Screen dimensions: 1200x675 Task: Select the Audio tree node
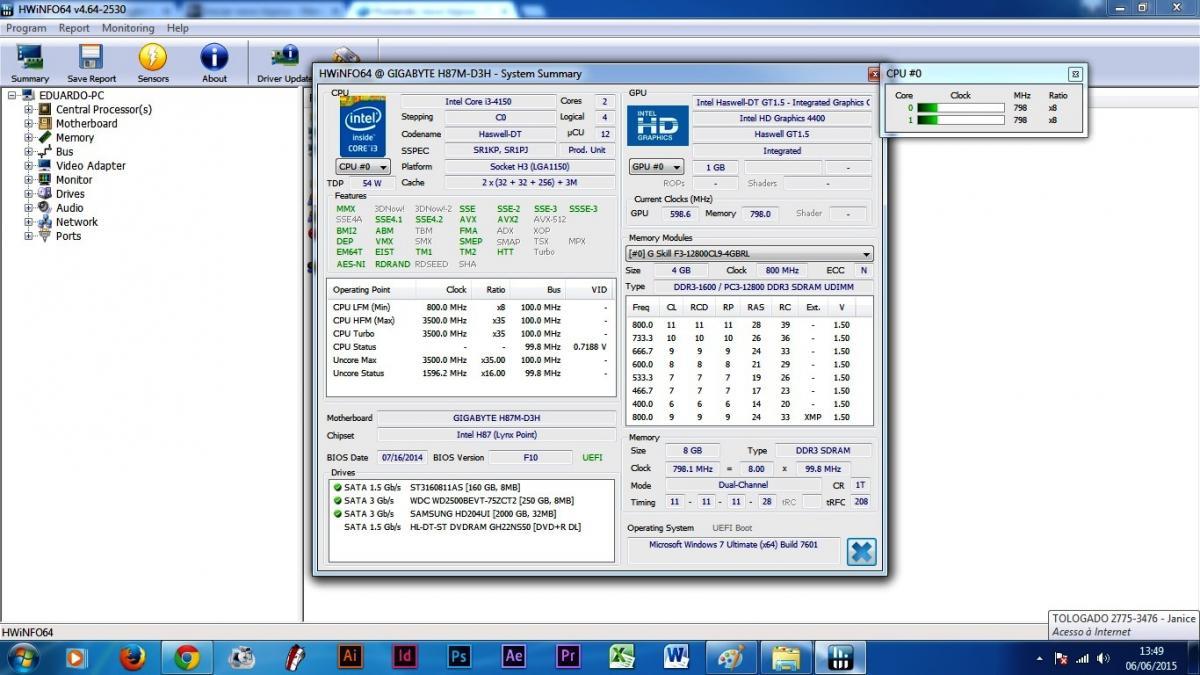point(70,208)
